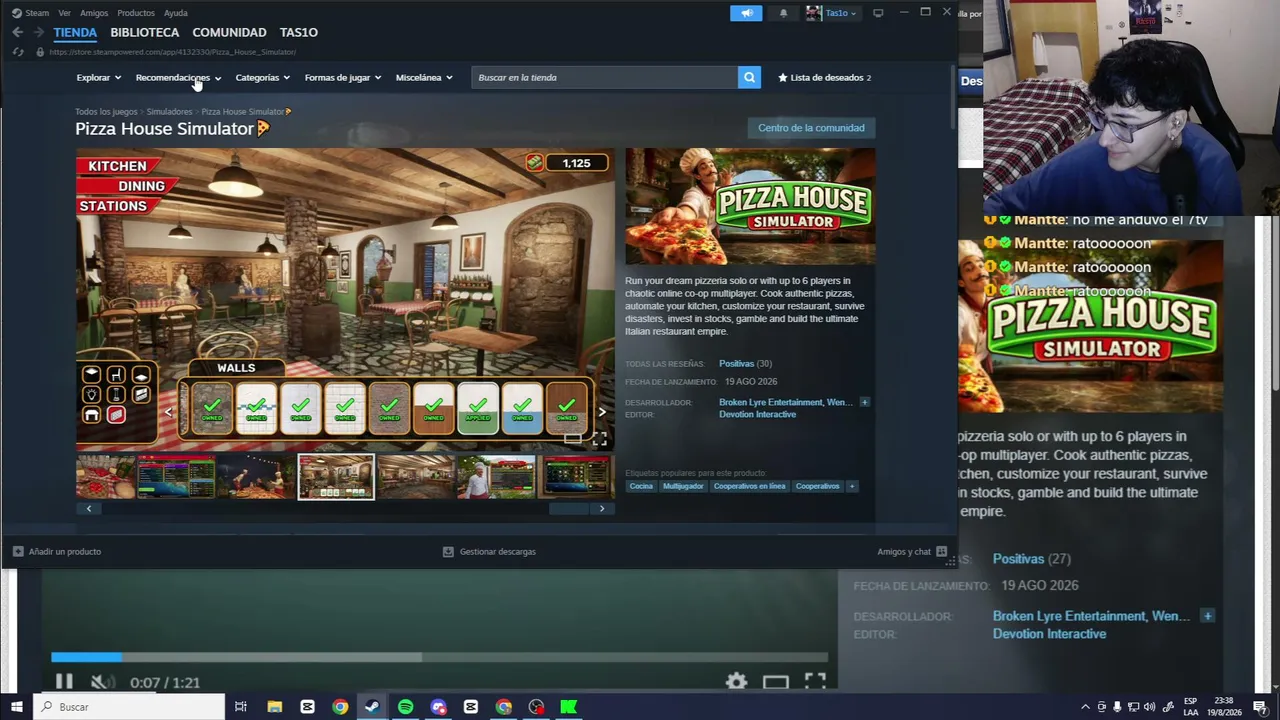Go to the Simuladores breadcrumb
The height and width of the screenshot is (720, 1280).
169,112
